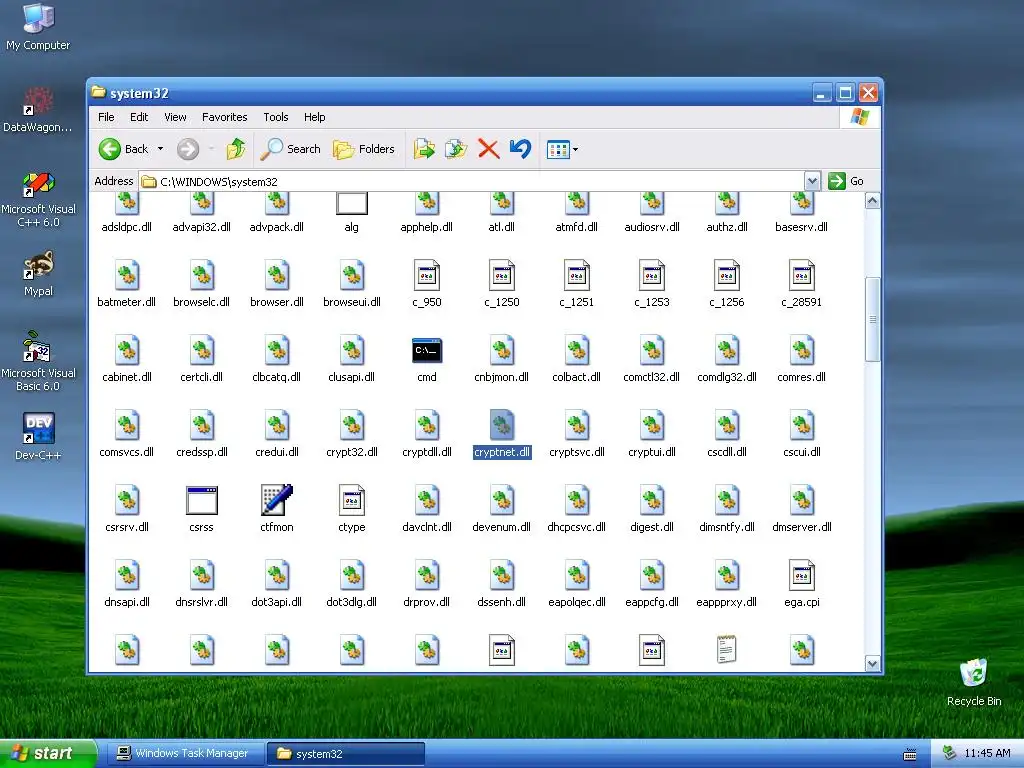Open the Edit menu
The image size is (1024, 768).
coord(139,117)
